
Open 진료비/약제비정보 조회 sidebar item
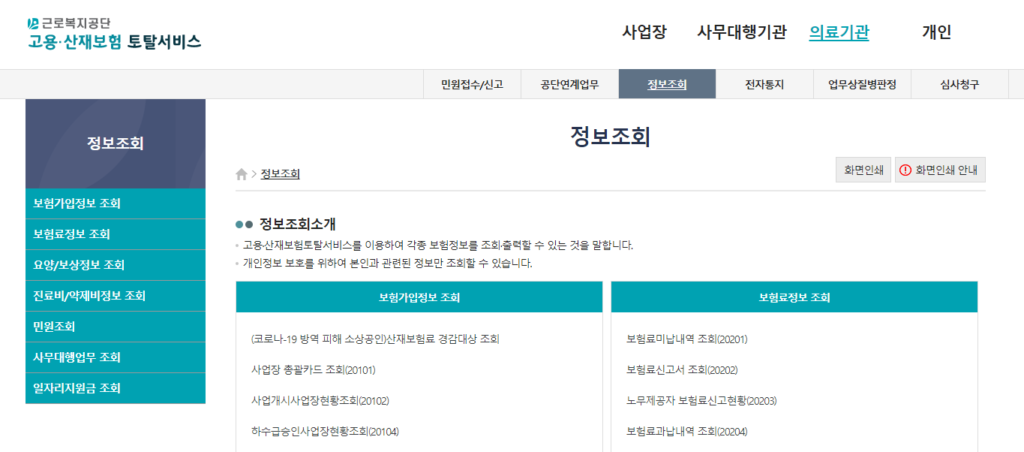(x=89, y=296)
